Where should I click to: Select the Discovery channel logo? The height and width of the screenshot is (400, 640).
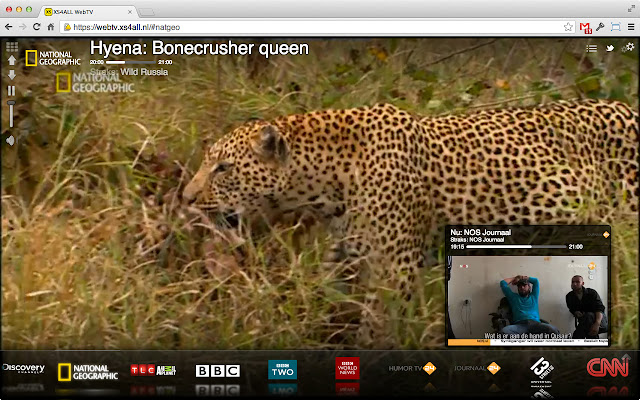point(23,369)
